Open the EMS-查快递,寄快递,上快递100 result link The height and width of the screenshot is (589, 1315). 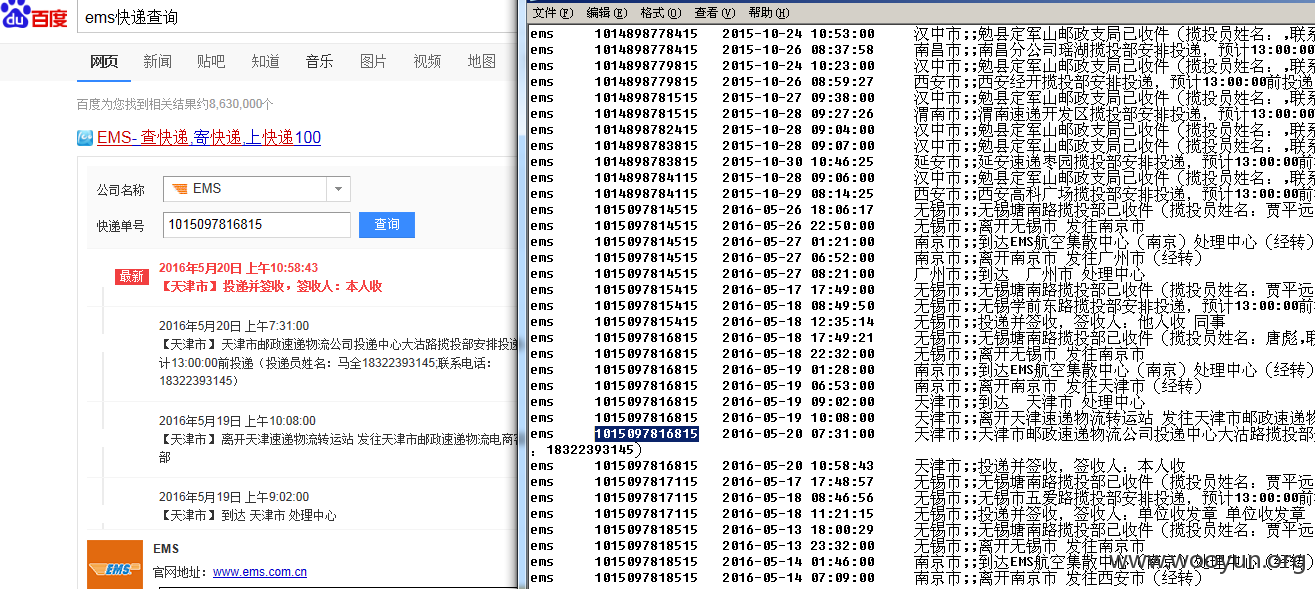[209, 138]
